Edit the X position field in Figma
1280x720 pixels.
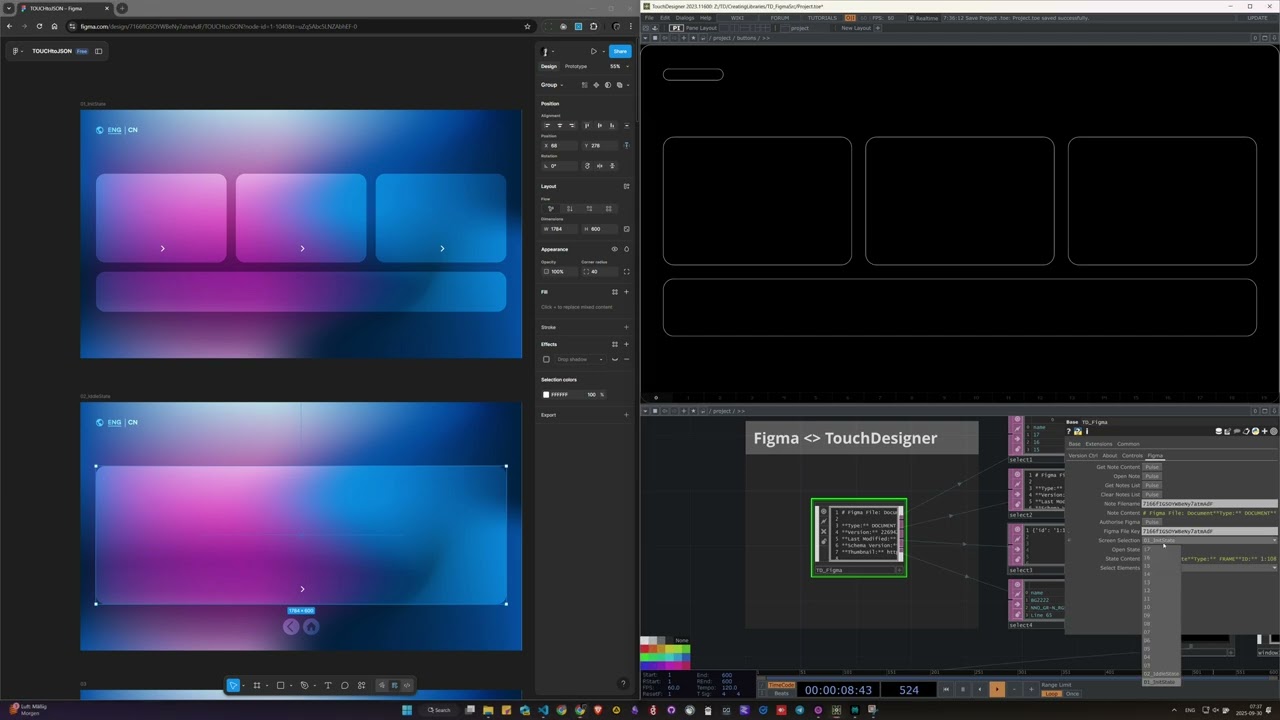point(559,145)
